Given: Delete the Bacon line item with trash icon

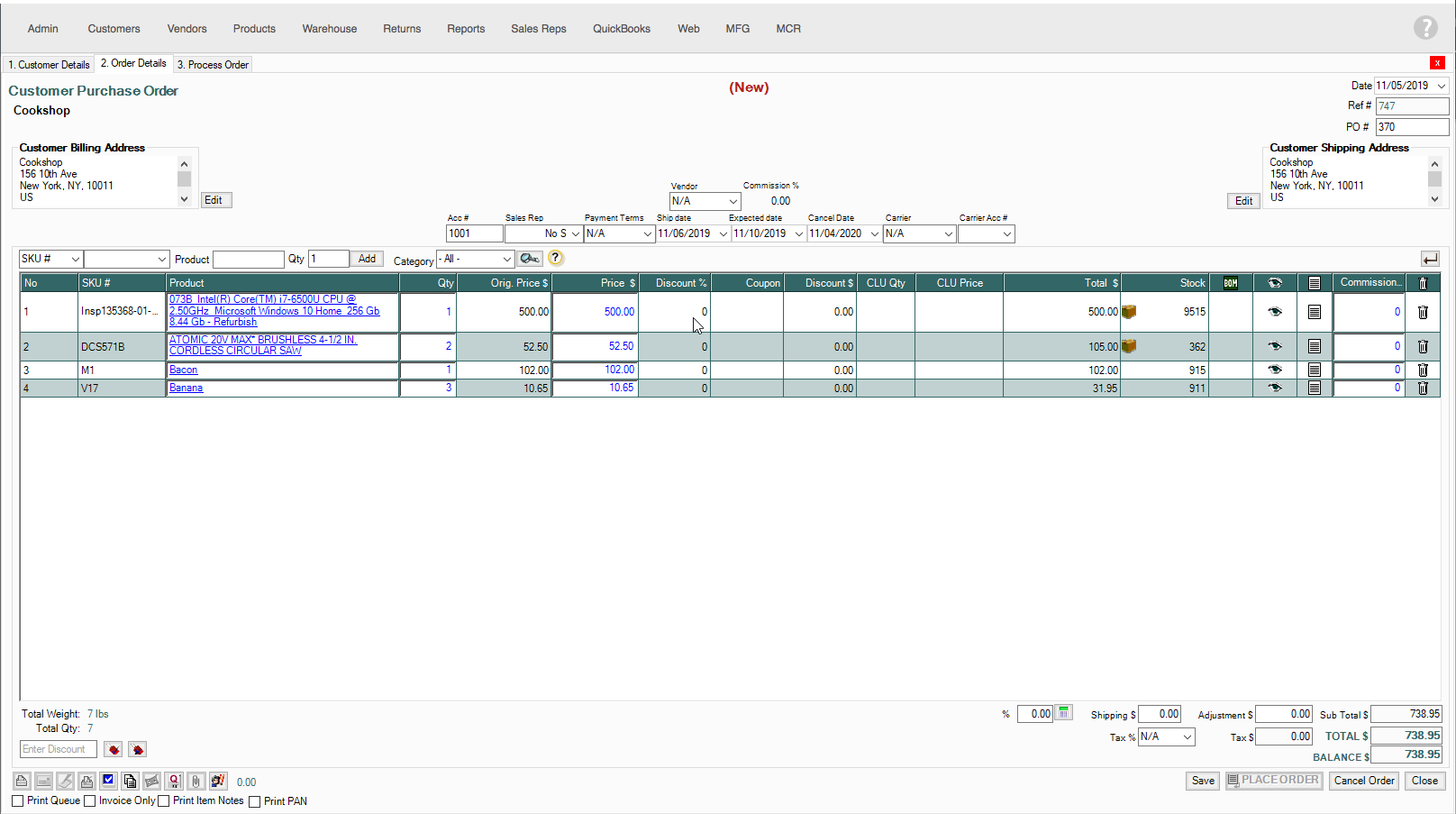Looking at the screenshot, I should [x=1423, y=370].
